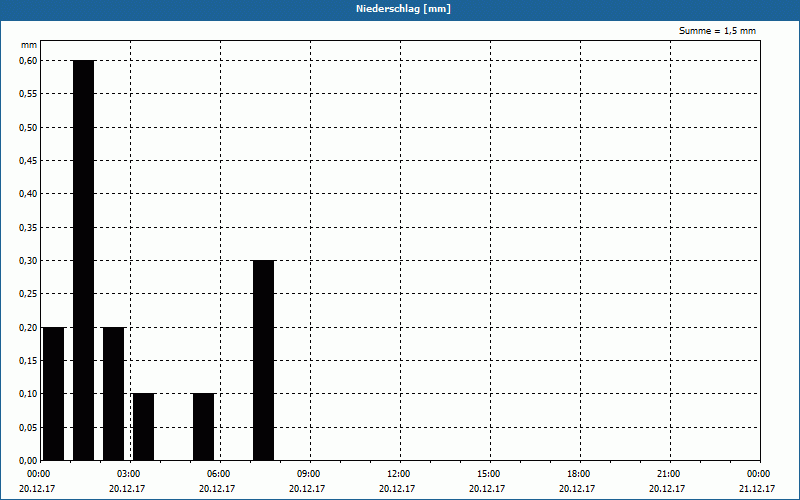Click the 20.12.17 date under 18:00
Image resolution: width=800 pixels, height=500 pixels.
[x=578, y=488]
